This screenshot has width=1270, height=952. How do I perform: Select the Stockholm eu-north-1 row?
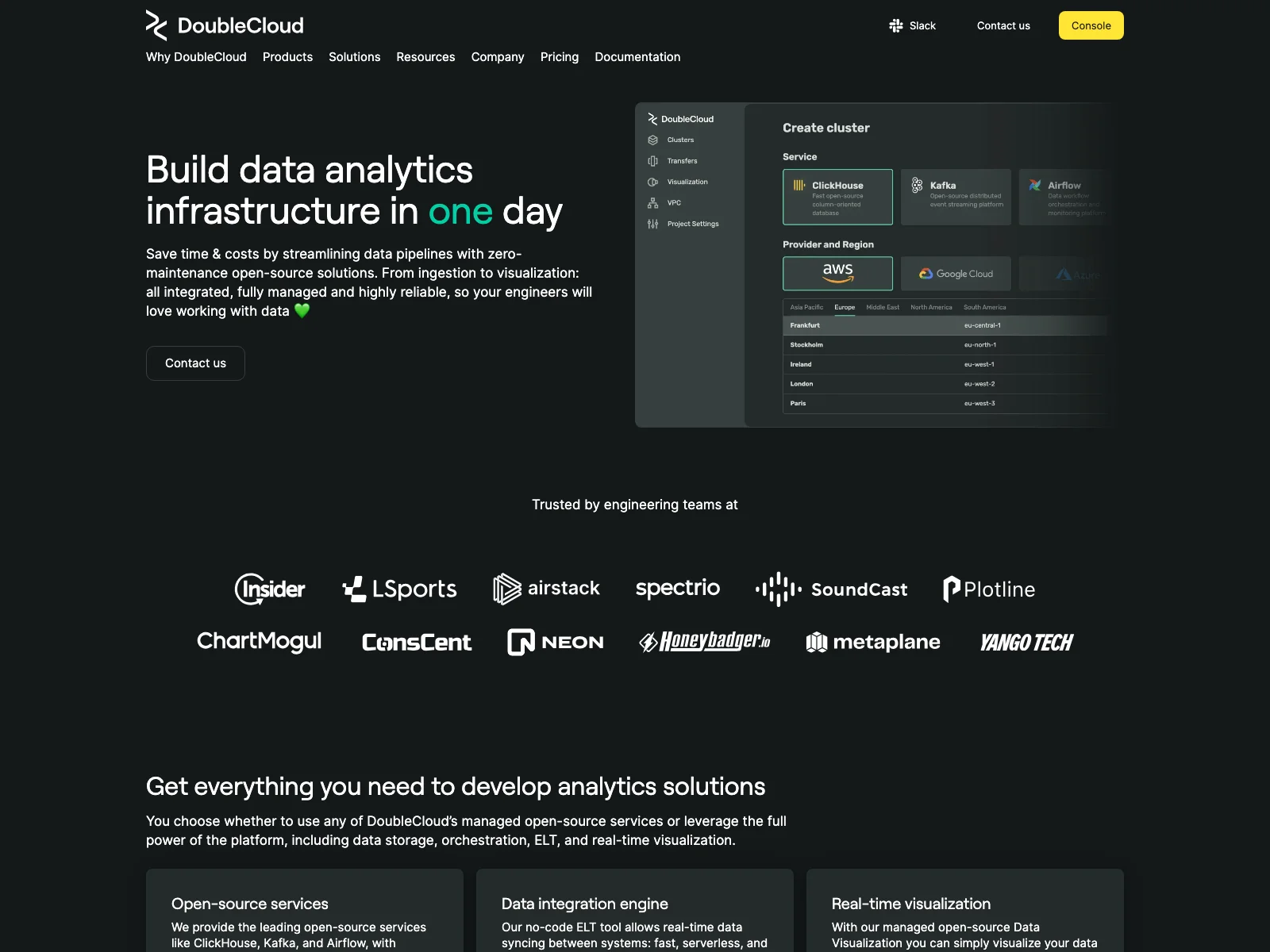click(945, 345)
